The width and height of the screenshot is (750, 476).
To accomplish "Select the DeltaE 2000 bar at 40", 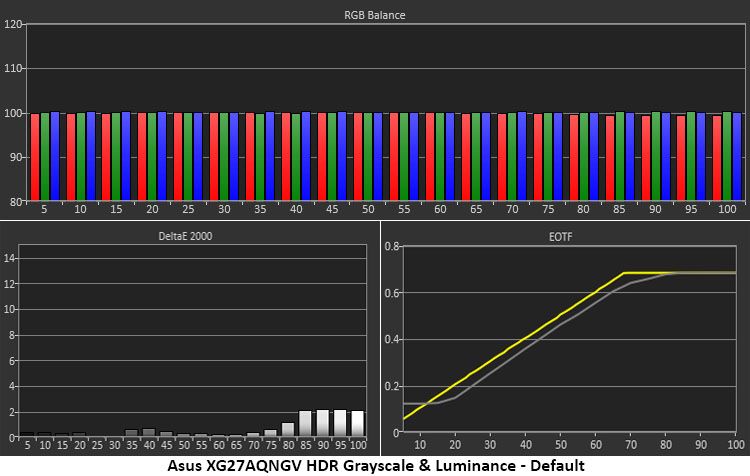I will [149, 432].
